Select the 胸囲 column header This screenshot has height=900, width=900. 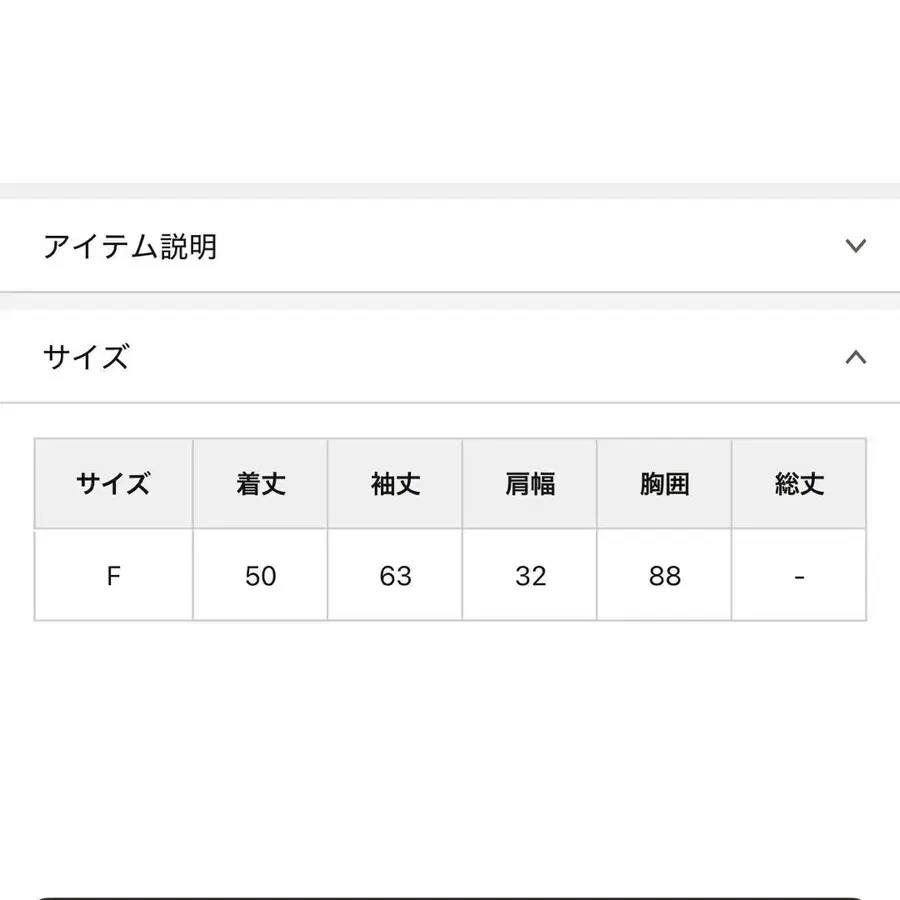665,484
